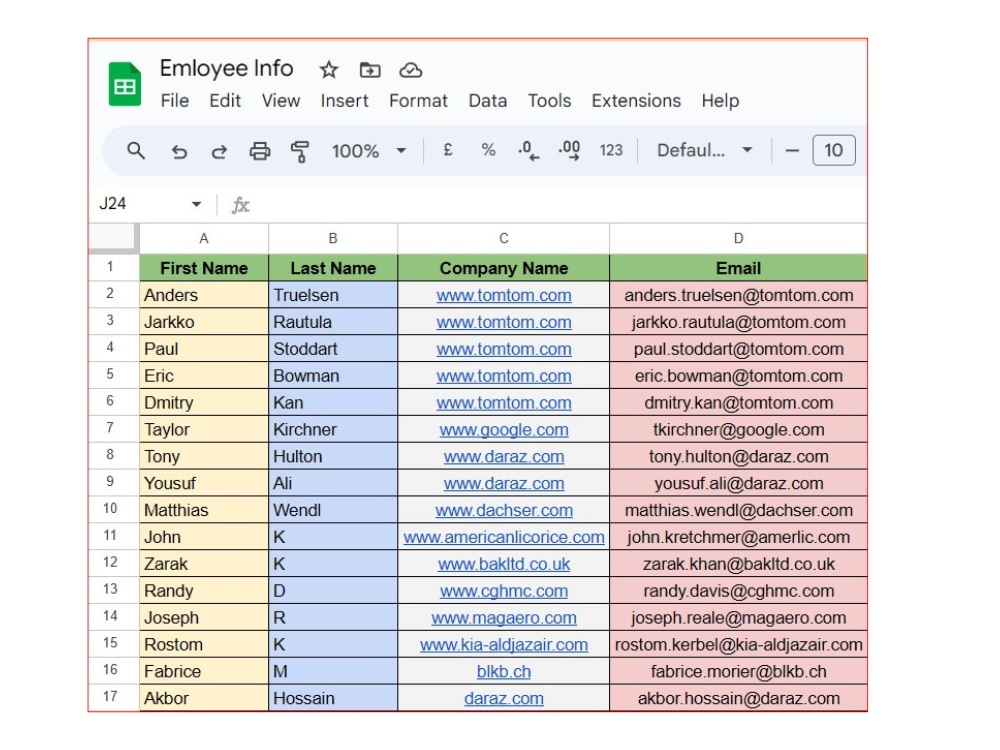Open the www.kia-aldjazair.com link

(504, 645)
